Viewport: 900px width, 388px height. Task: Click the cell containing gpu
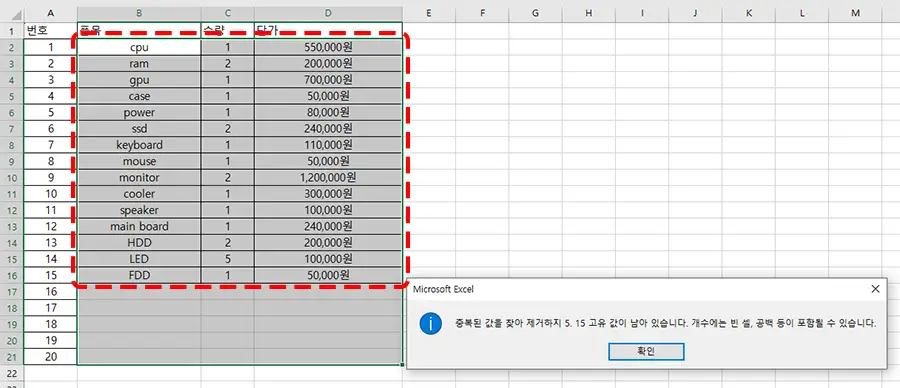click(x=139, y=79)
